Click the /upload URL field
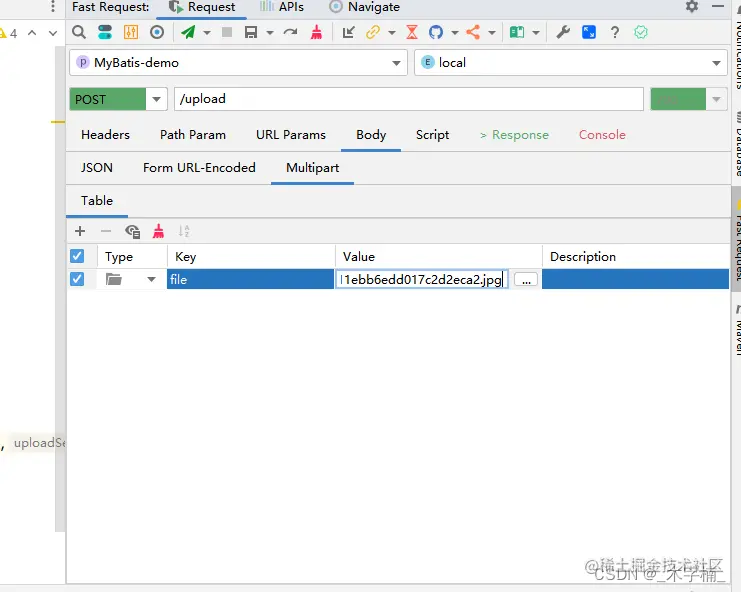 pos(409,99)
